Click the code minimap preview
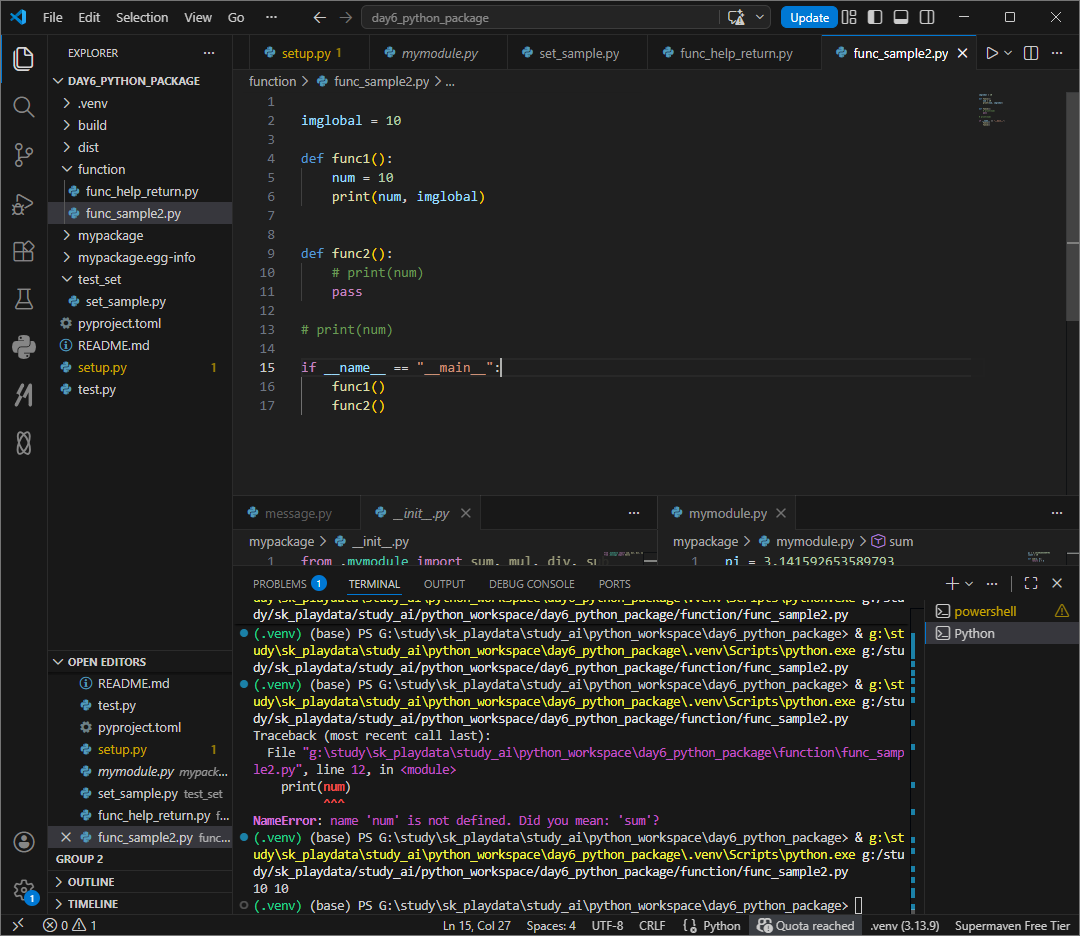Screen dimensions: 1080x936 pos(992,110)
